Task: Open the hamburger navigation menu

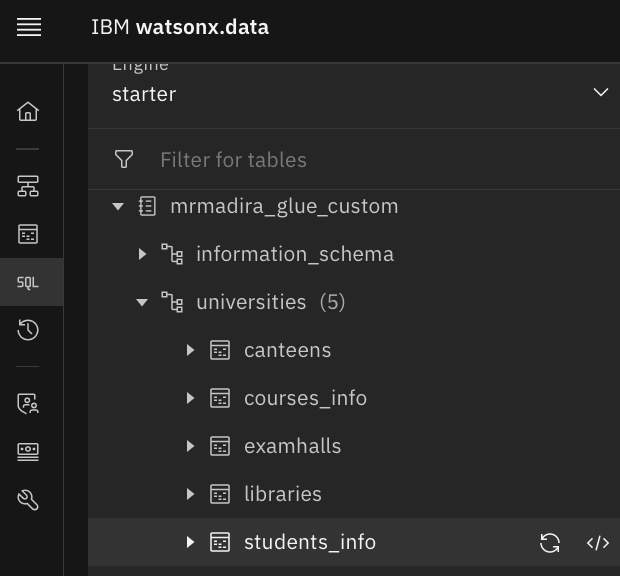Action: tap(29, 27)
